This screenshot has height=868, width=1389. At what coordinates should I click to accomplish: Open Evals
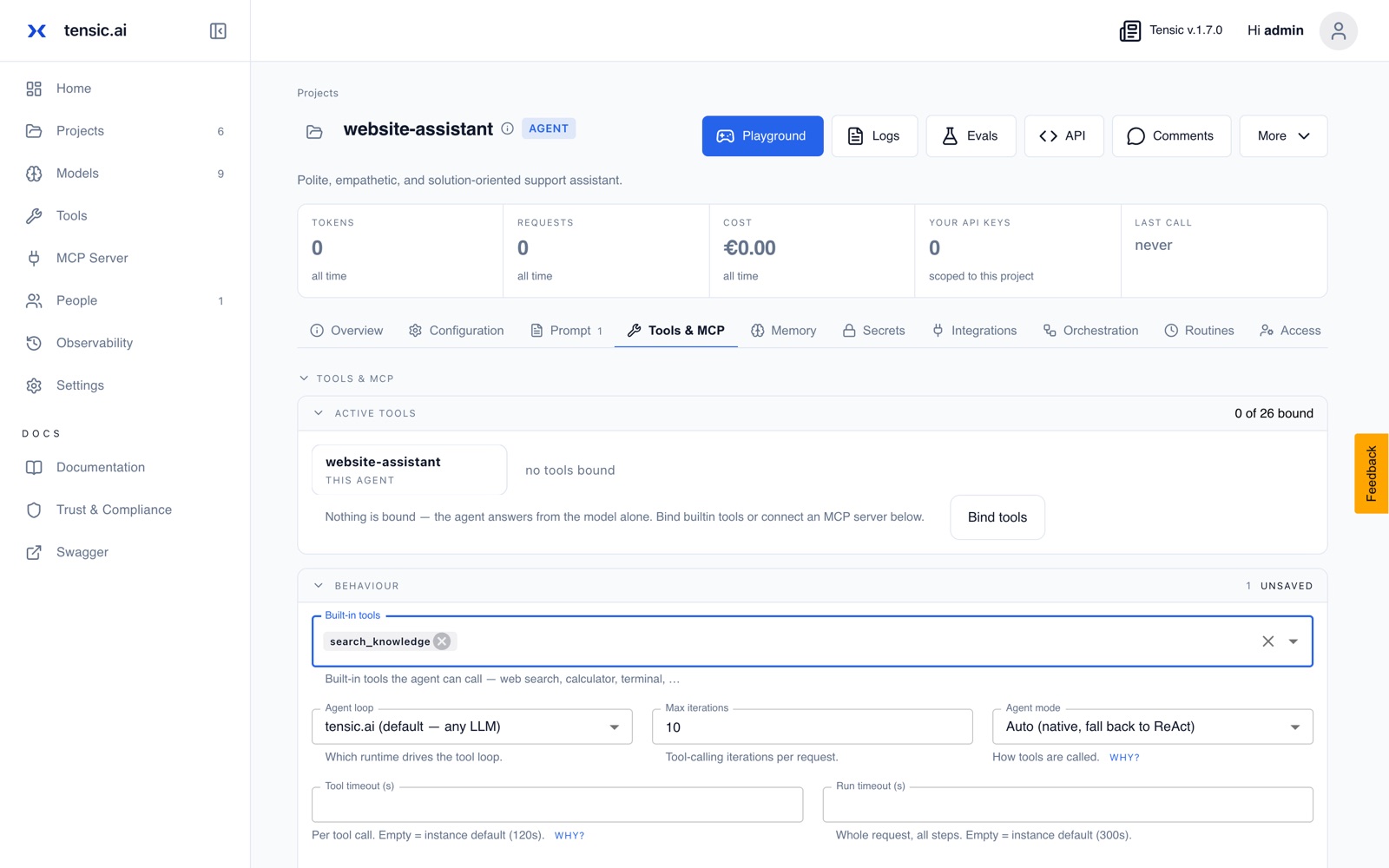tap(971, 136)
